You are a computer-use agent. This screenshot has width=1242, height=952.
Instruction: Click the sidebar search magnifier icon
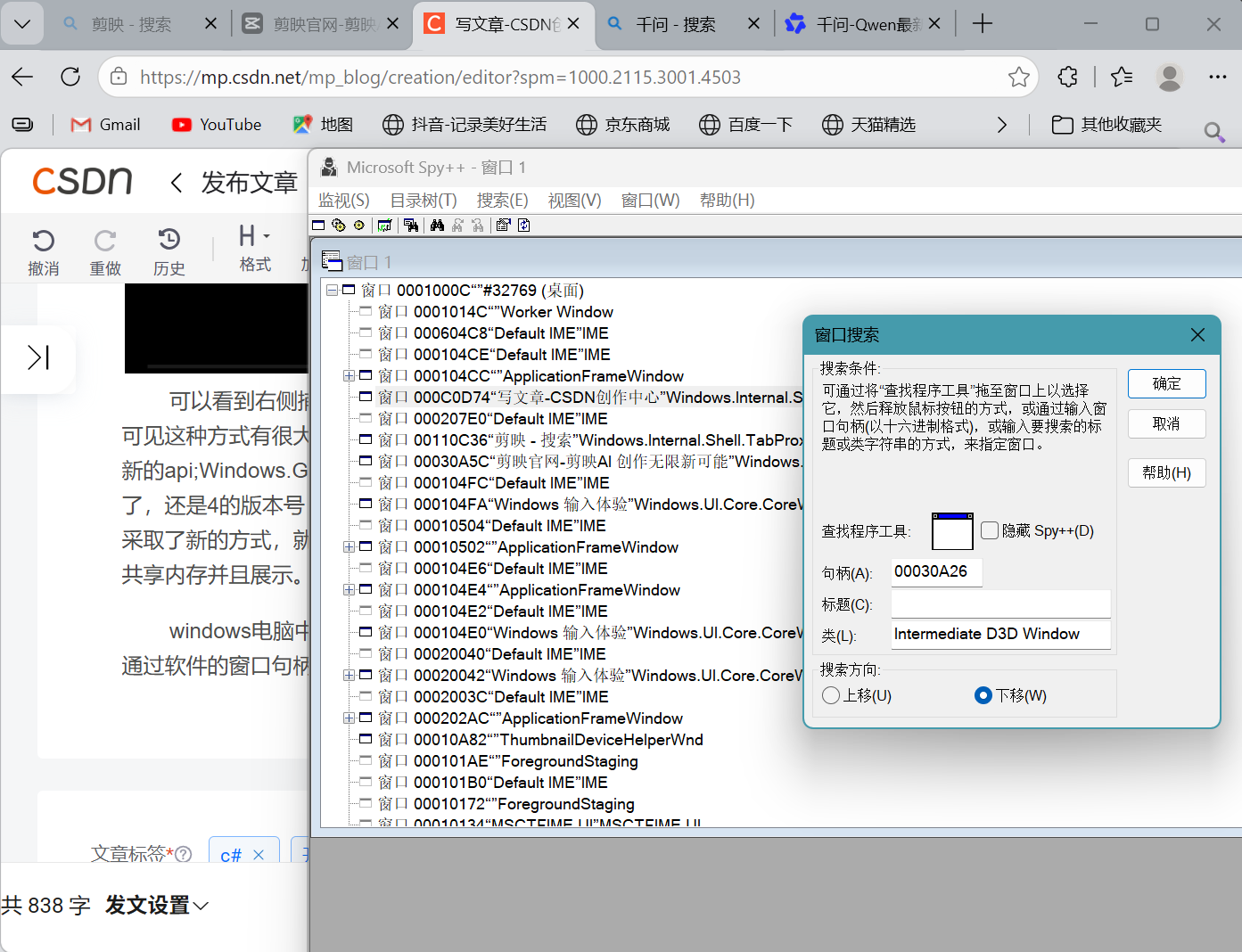(x=1213, y=132)
